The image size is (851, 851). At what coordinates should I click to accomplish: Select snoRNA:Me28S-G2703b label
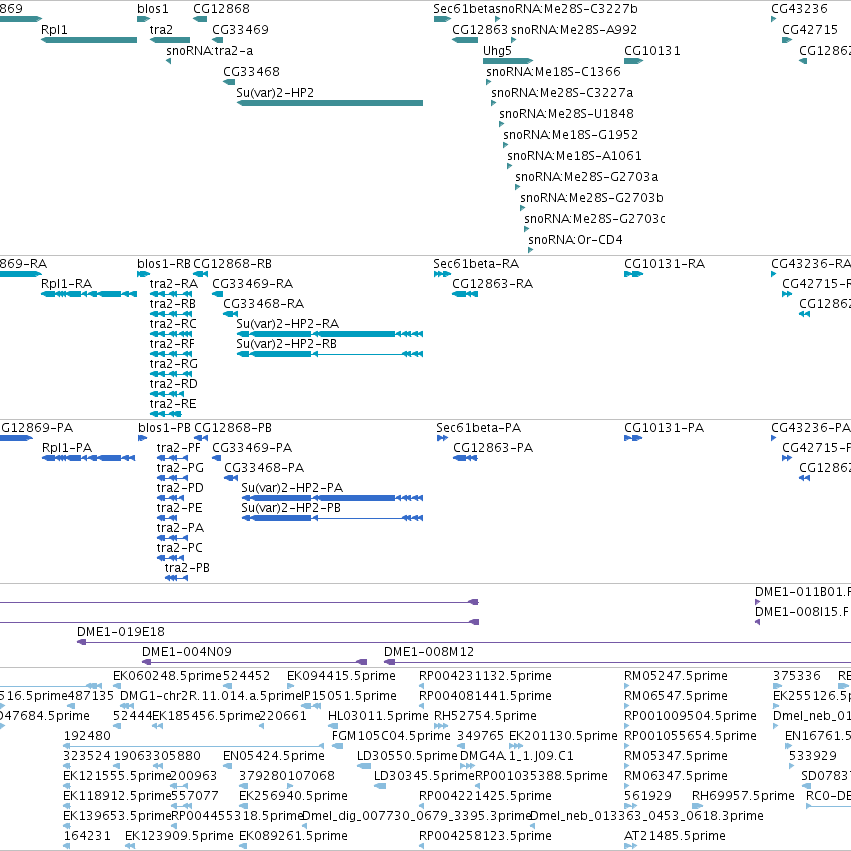pyautogui.click(x=592, y=198)
